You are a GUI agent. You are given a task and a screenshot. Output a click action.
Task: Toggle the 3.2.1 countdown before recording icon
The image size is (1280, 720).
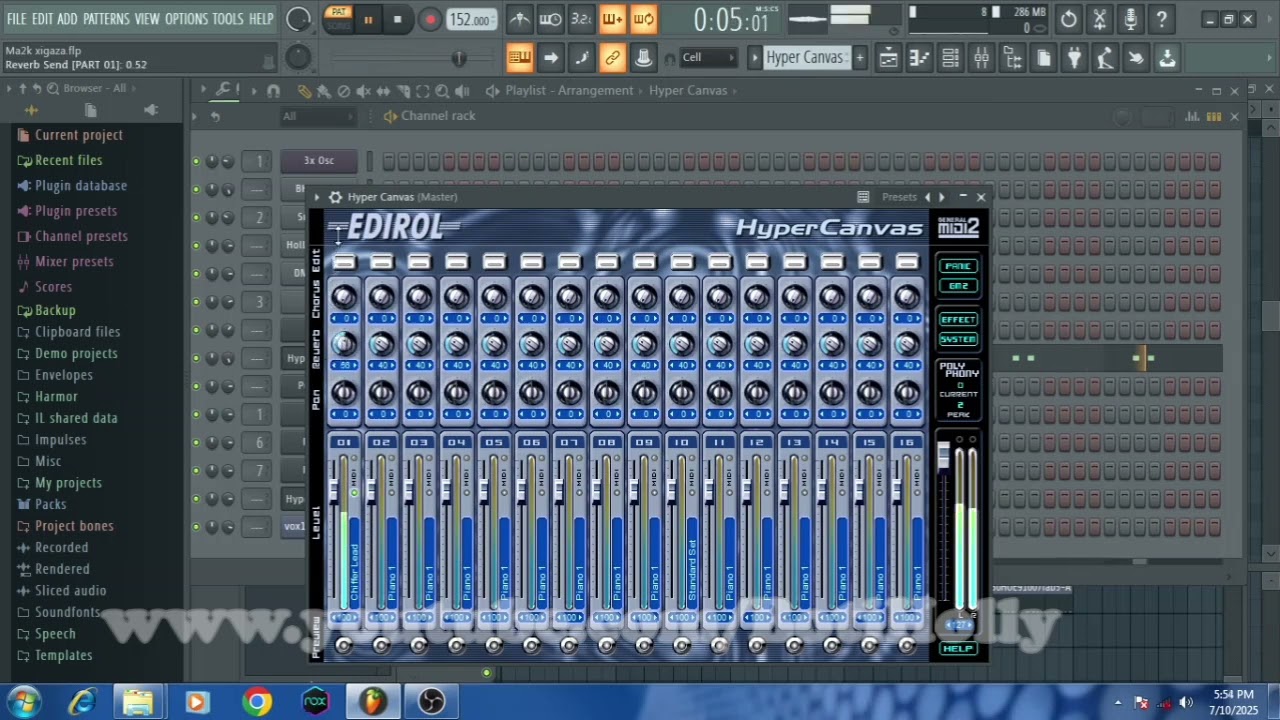coord(581,19)
